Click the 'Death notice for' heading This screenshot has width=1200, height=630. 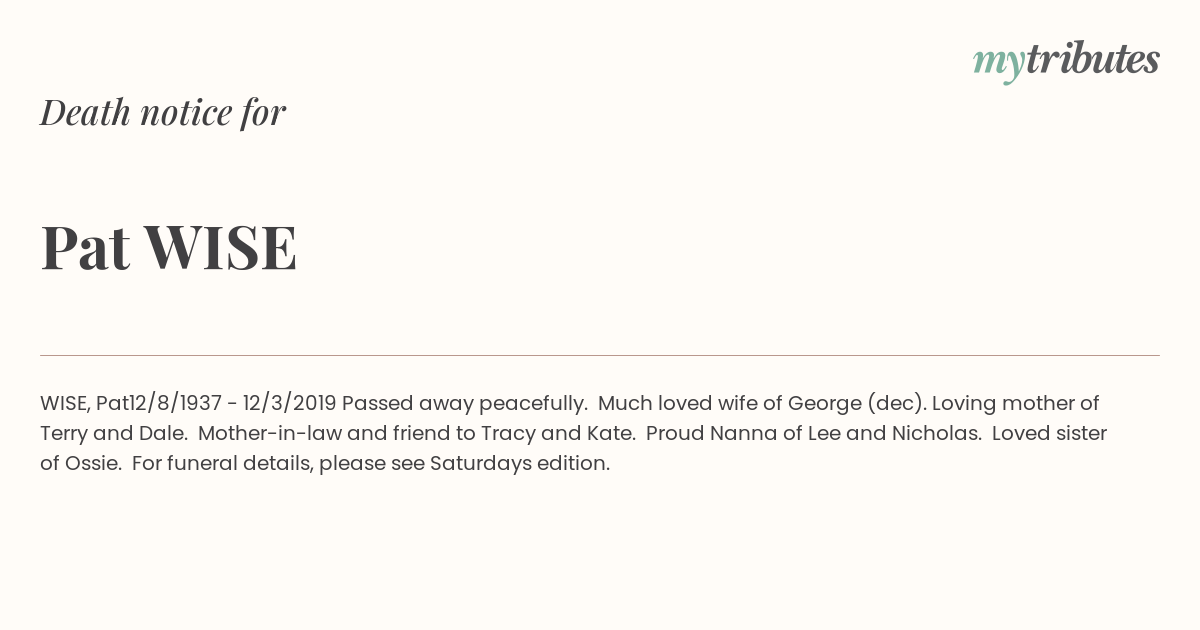tap(163, 112)
